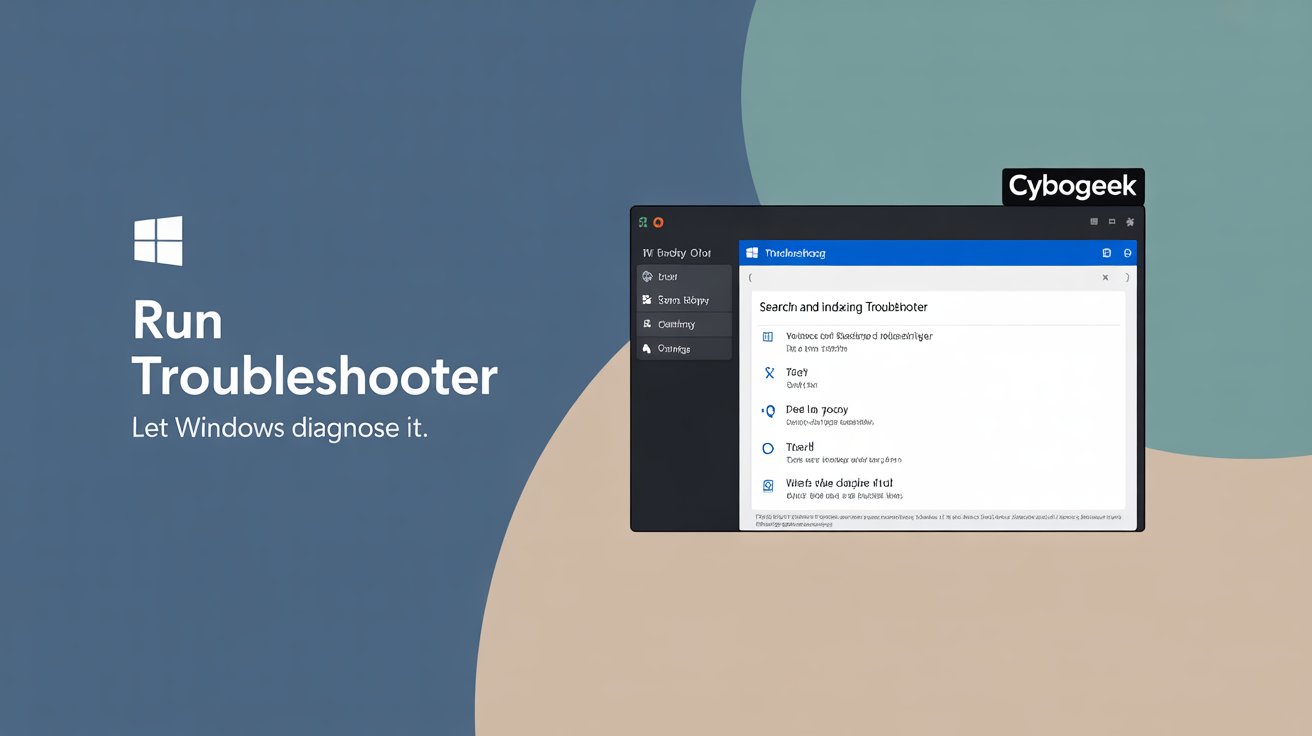
Task: Select the third sidebar item
Action: pos(685,324)
